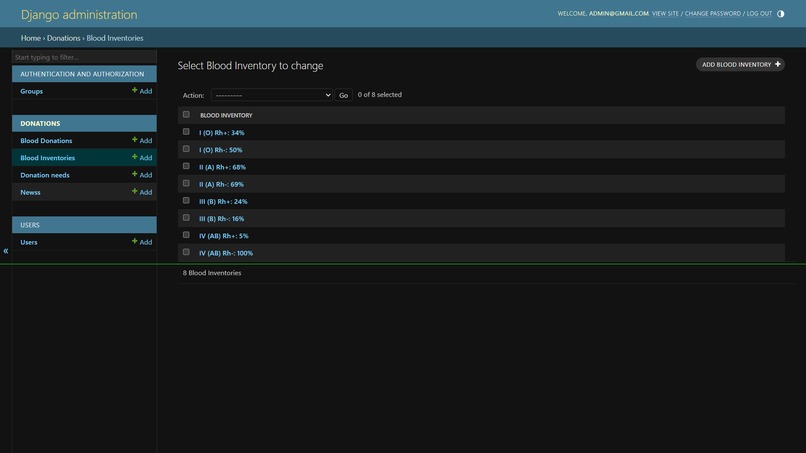Open Blood Donations in the sidebar

coord(46,140)
